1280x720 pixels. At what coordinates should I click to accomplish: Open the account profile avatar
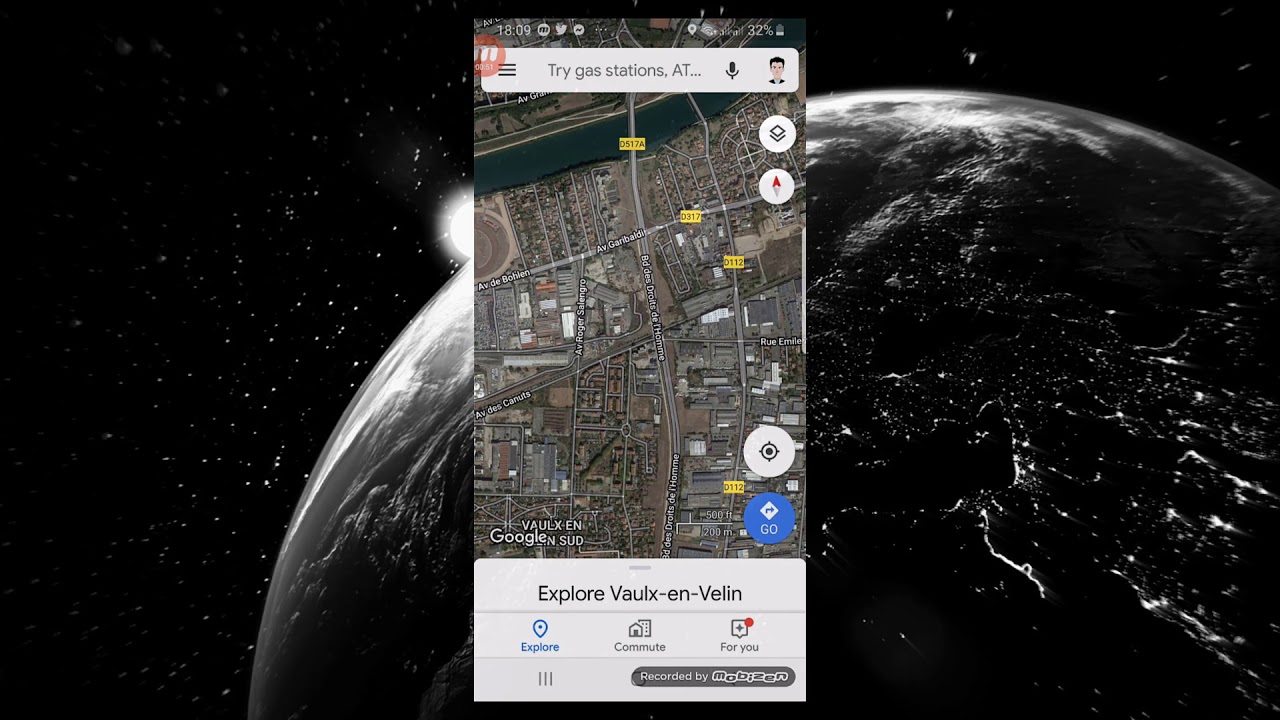(x=777, y=70)
